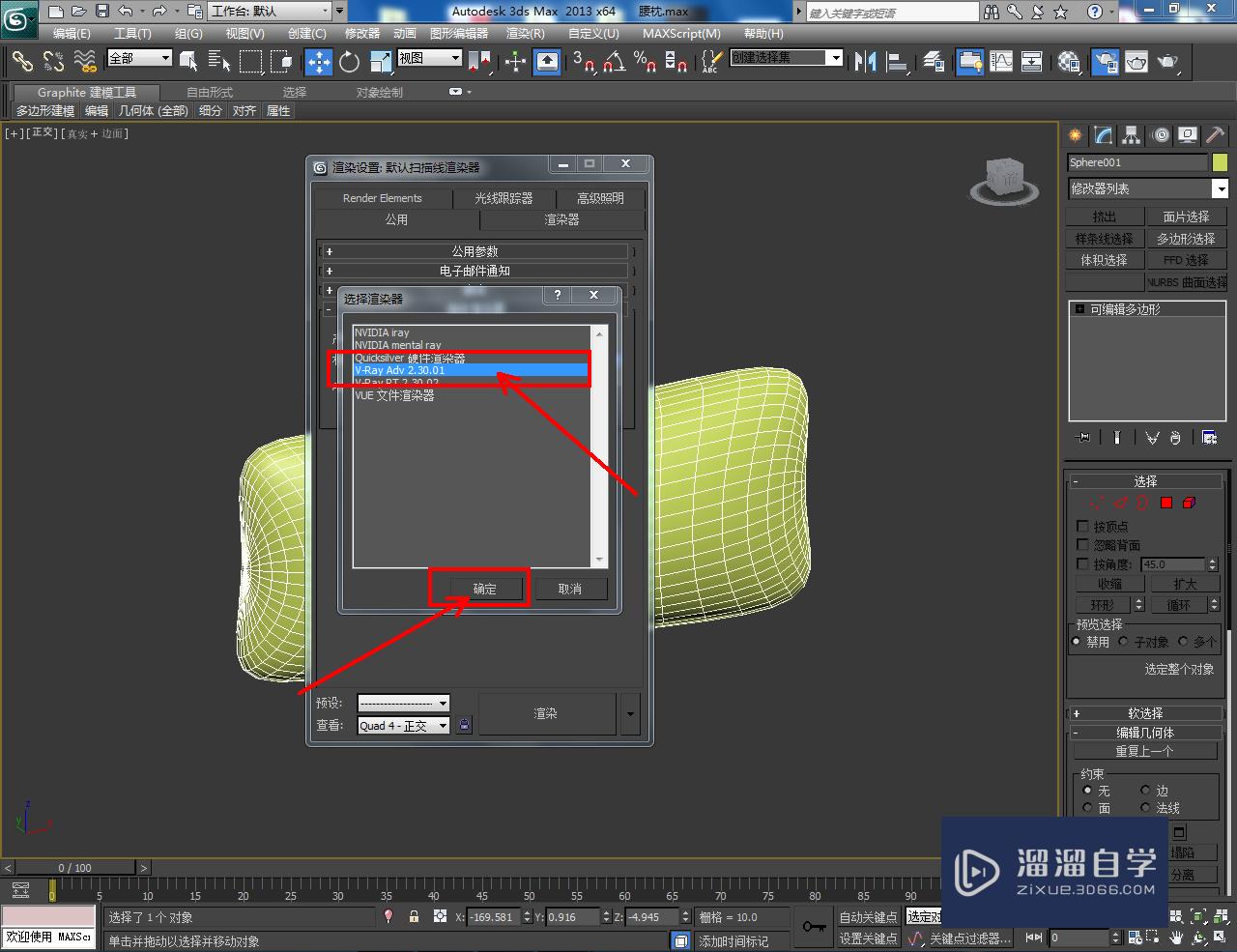Select Polygon sub-object level icon
1237x952 pixels.
pyautogui.click(x=1166, y=503)
